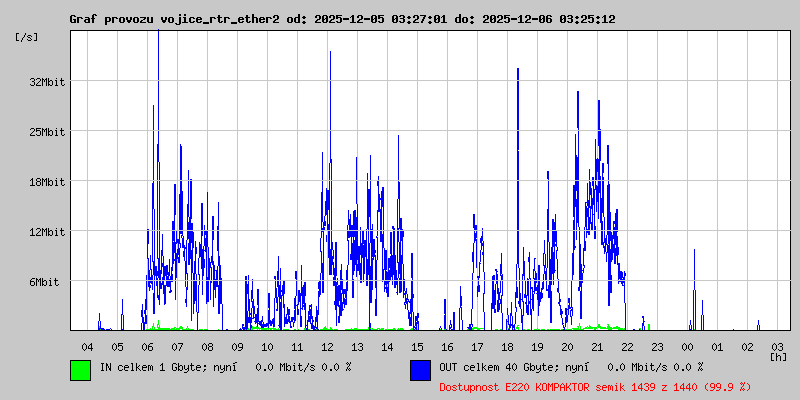Click hour 09 on the time axis
This screenshot has width=800, height=400.
coord(237,346)
